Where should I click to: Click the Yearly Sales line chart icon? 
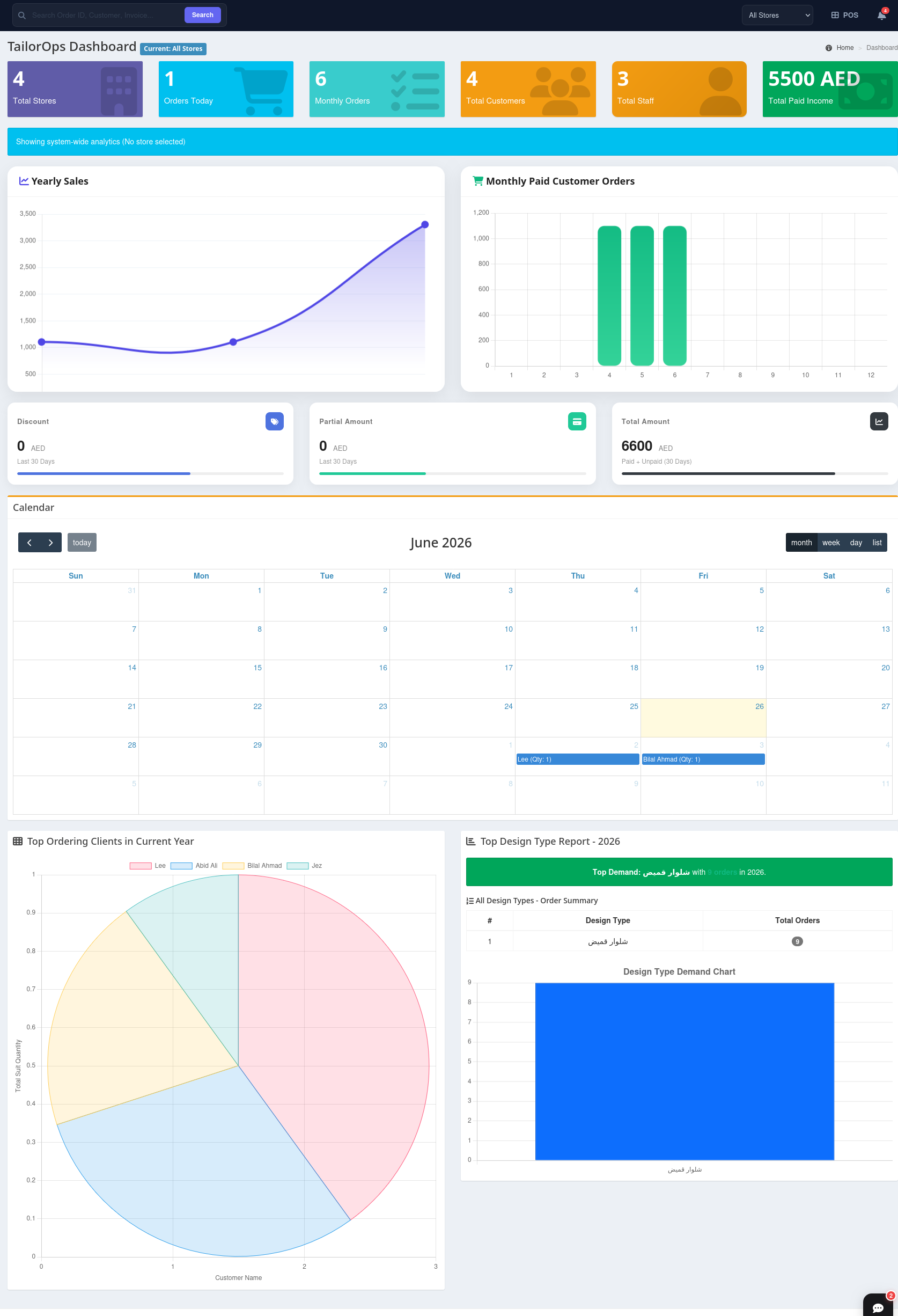[24, 181]
